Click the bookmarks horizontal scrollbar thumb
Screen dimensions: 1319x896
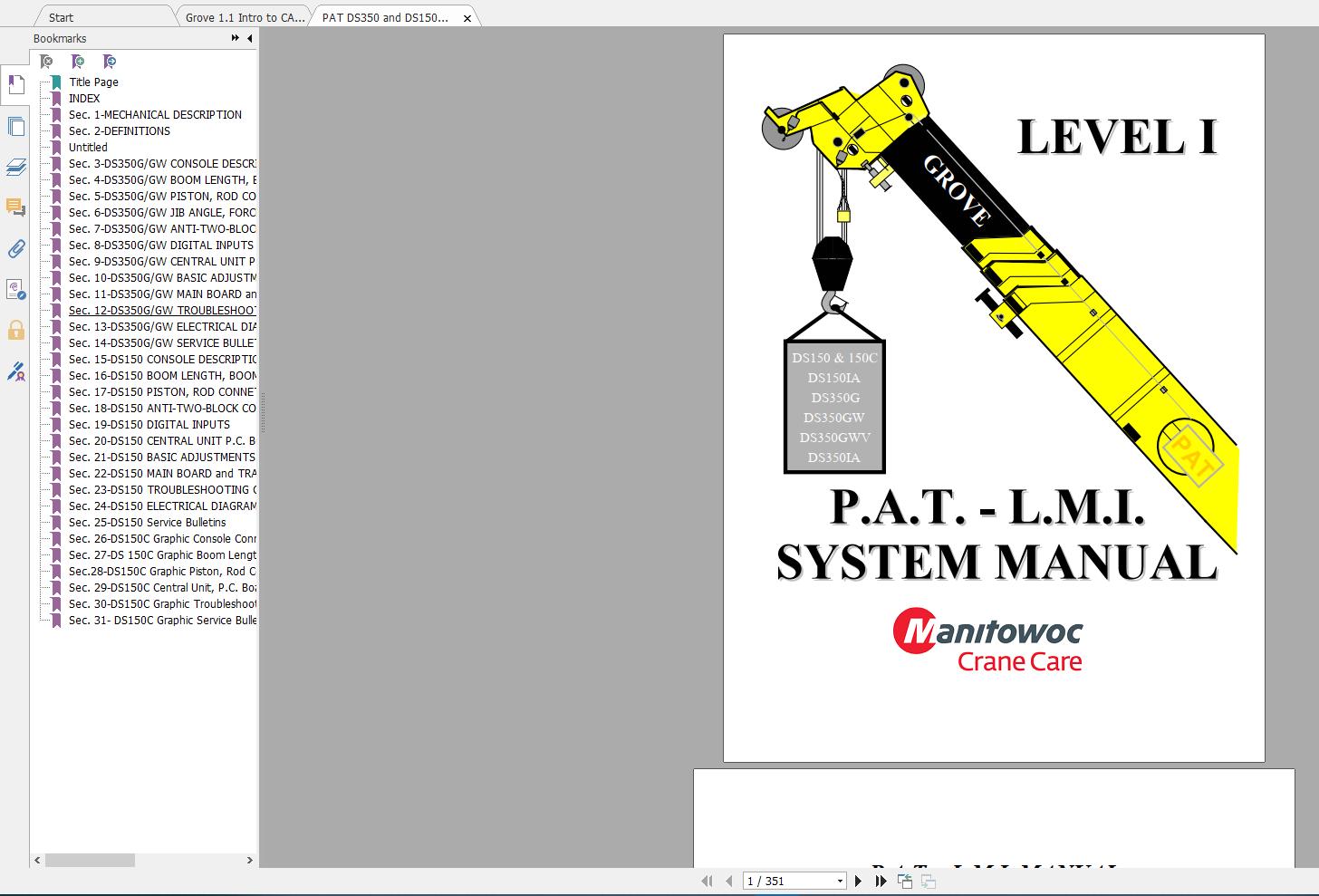click(x=90, y=860)
